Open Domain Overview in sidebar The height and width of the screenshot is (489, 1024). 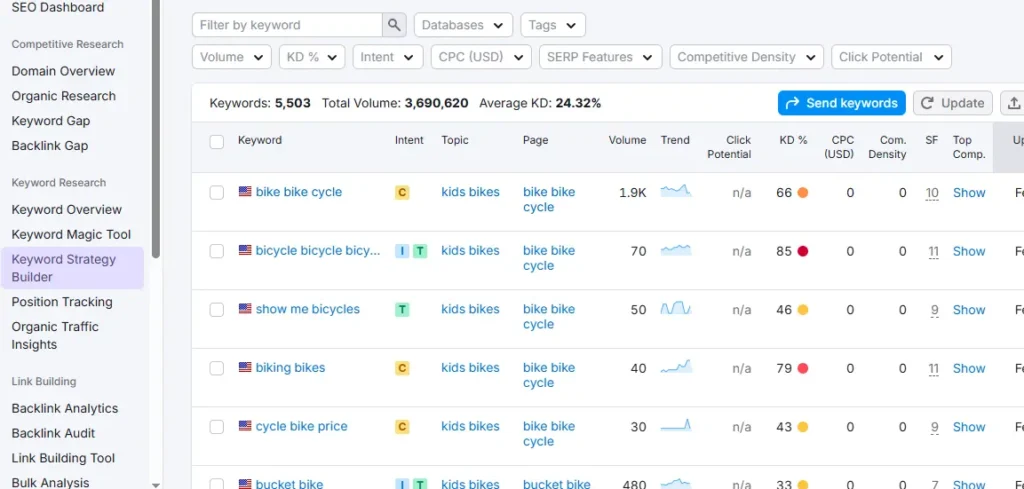[x=63, y=71]
